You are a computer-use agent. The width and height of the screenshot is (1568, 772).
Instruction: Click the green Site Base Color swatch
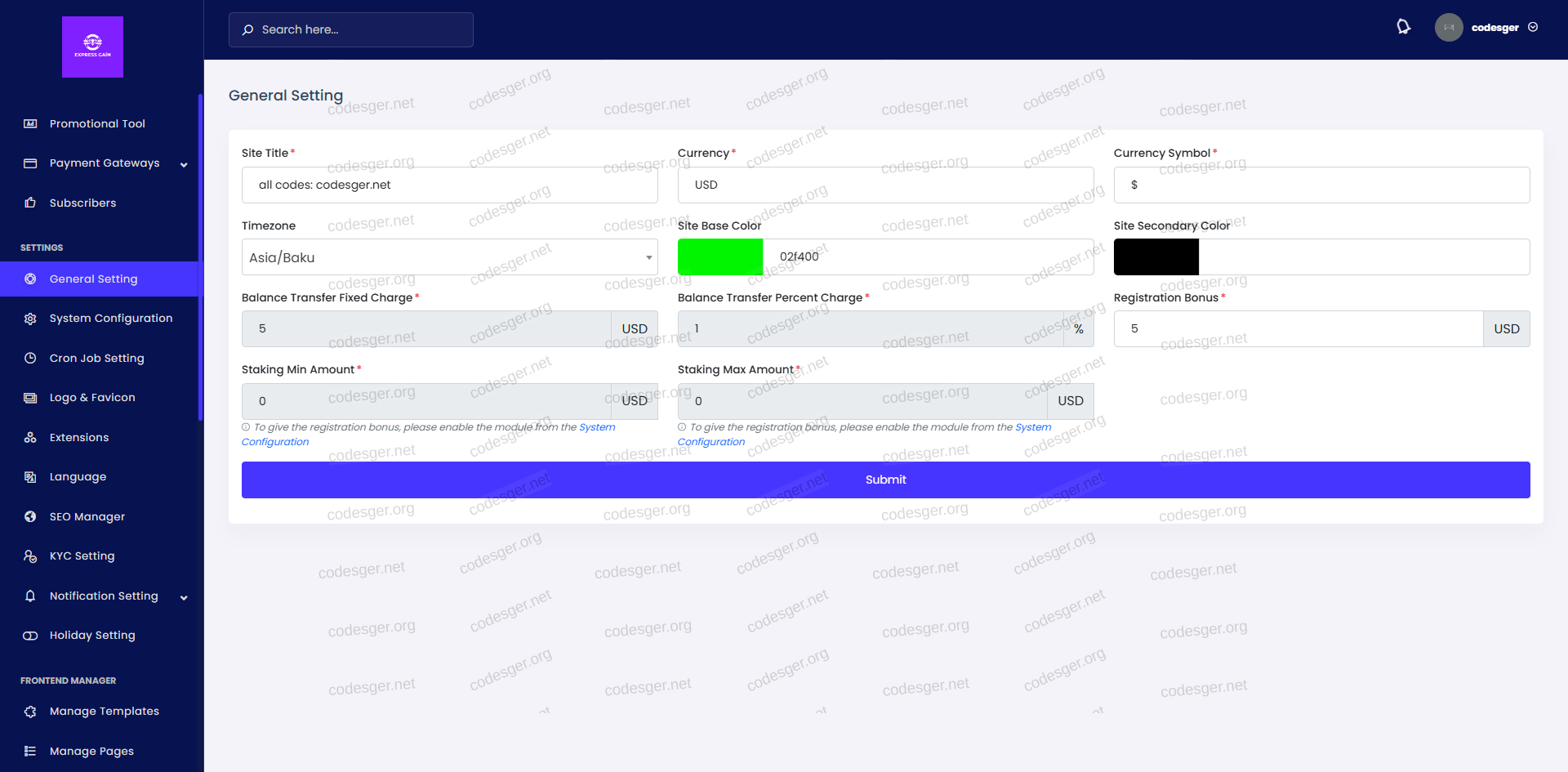click(x=719, y=257)
